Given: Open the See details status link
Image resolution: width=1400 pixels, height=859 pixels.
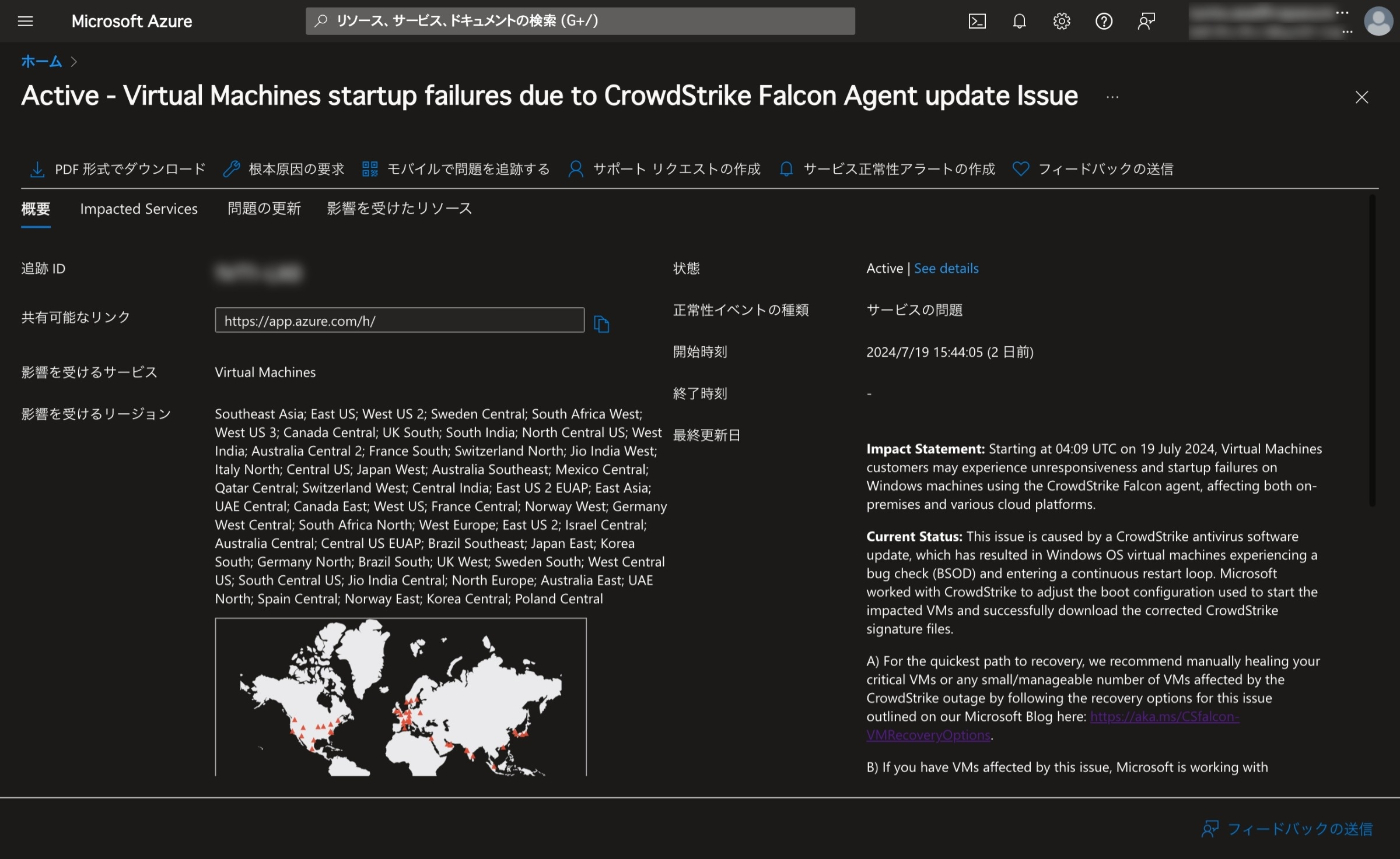Looking at the screenshot, I should 946,269.
